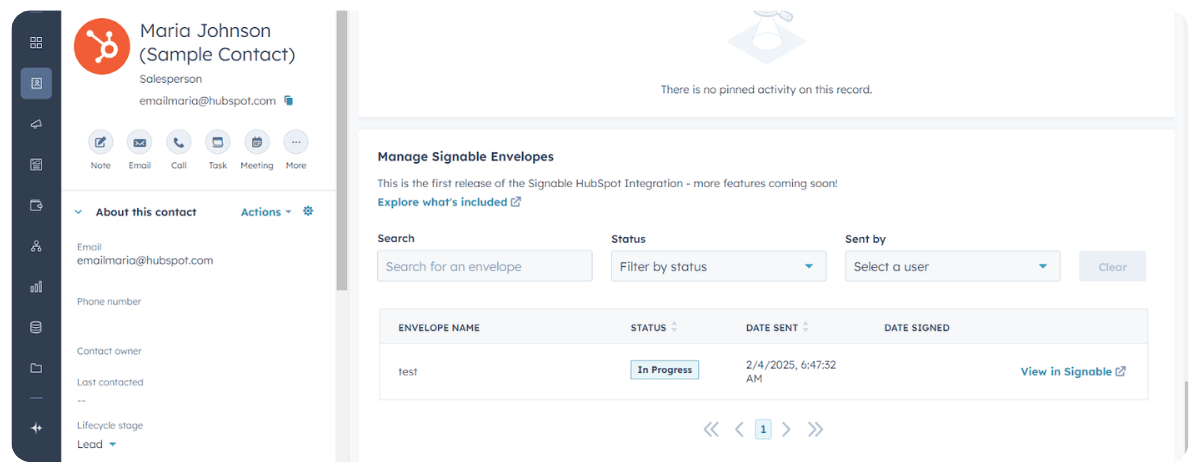Click the HubSpot contact avatar logo

click(102, 46)
